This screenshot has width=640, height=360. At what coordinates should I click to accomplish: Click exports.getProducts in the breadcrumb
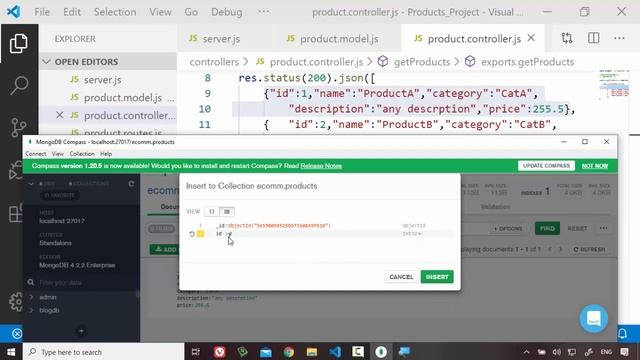(x=527, y=62)
